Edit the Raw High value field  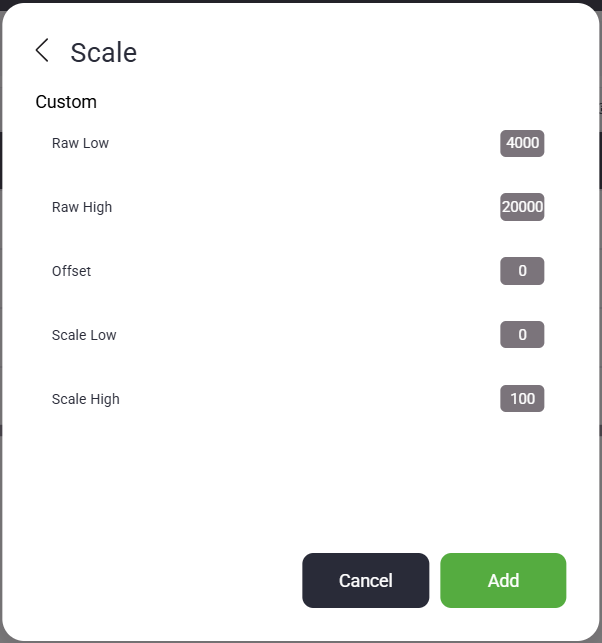pyautogui.click(x=522, y=207)
